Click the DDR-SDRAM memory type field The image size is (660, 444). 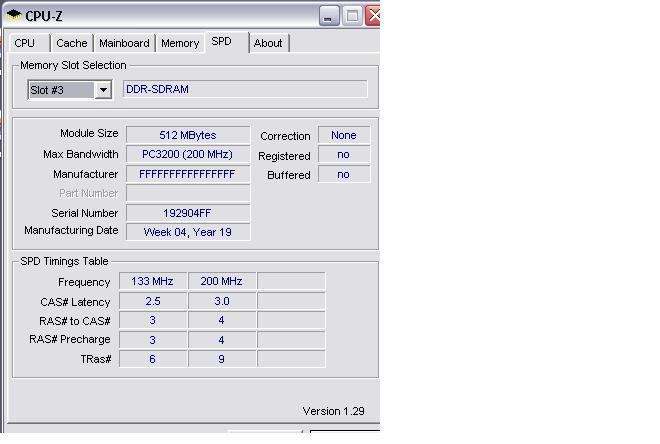245,89
